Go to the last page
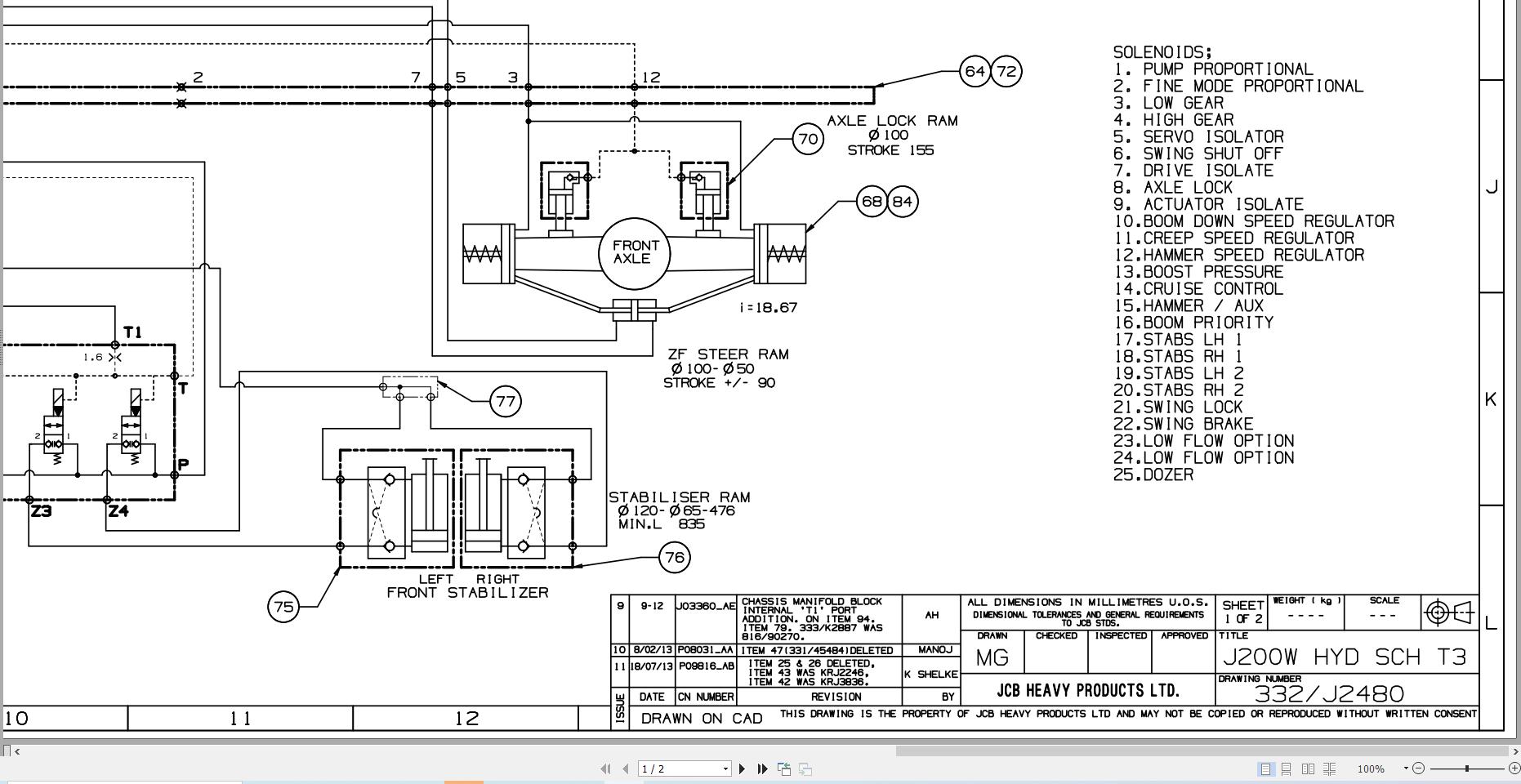 coord(762,768)
